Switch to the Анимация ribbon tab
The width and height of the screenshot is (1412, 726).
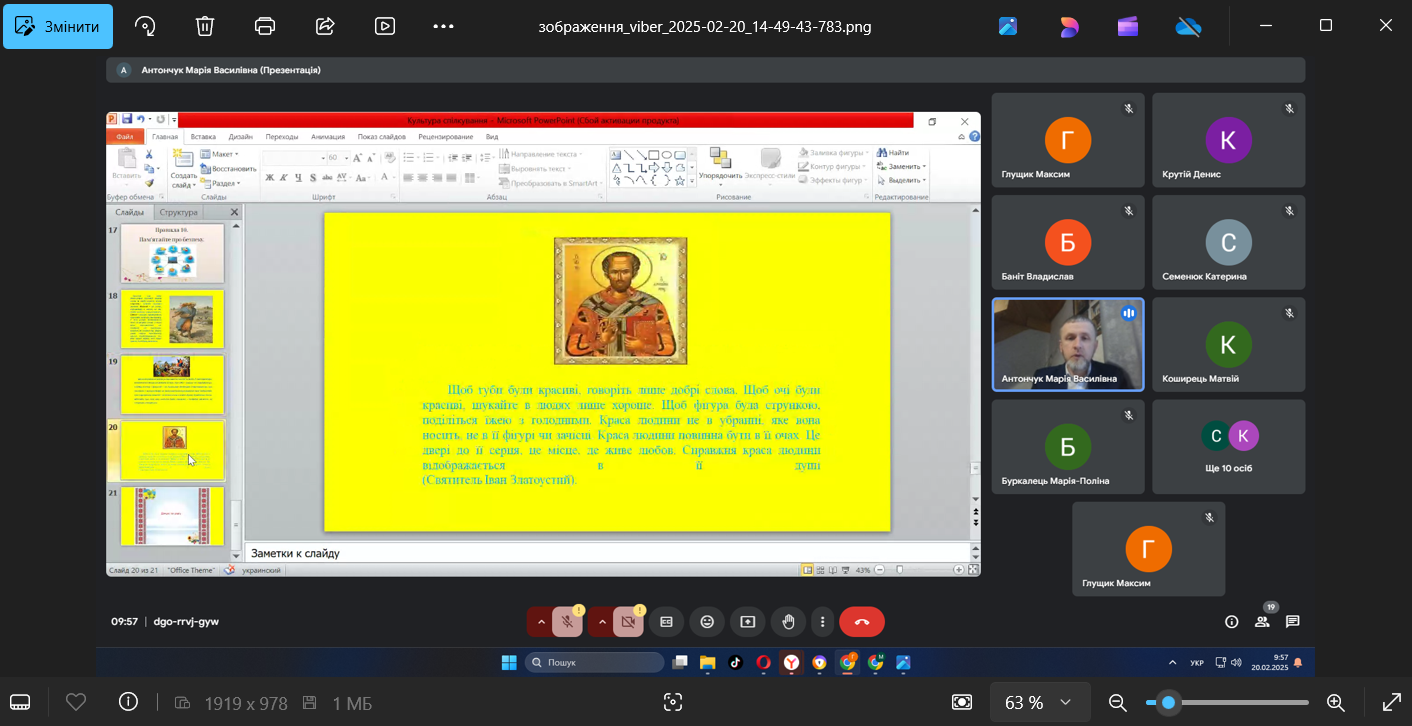328,137
